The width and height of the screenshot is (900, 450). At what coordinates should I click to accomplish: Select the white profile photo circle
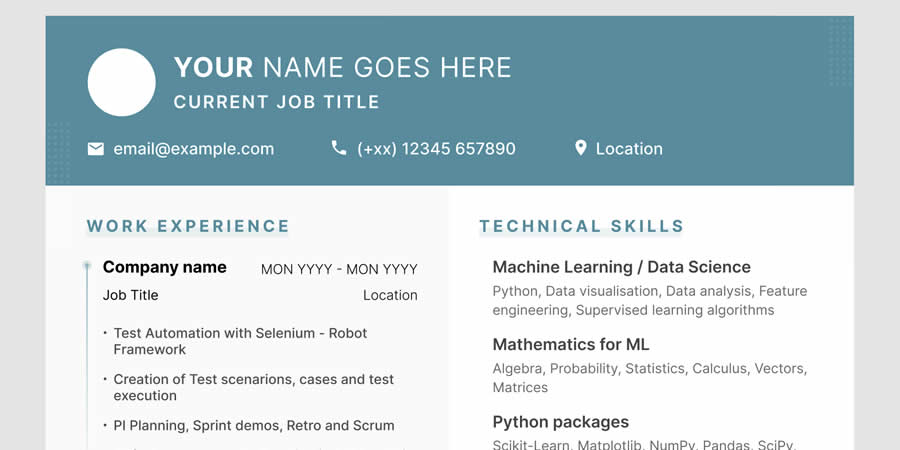coord(122,82)
